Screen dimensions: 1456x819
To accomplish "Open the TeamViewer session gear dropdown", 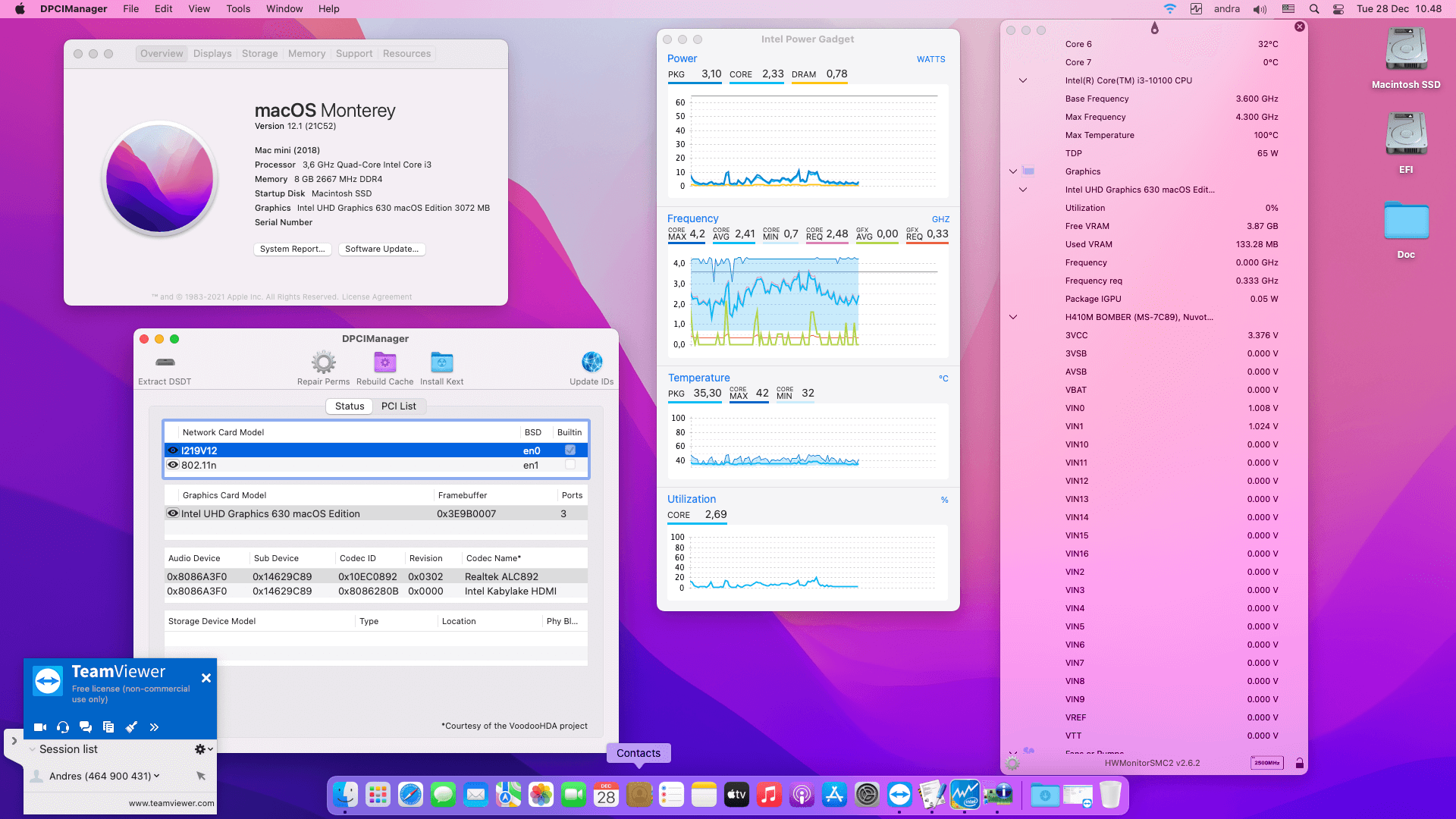I will pos(203,749).
